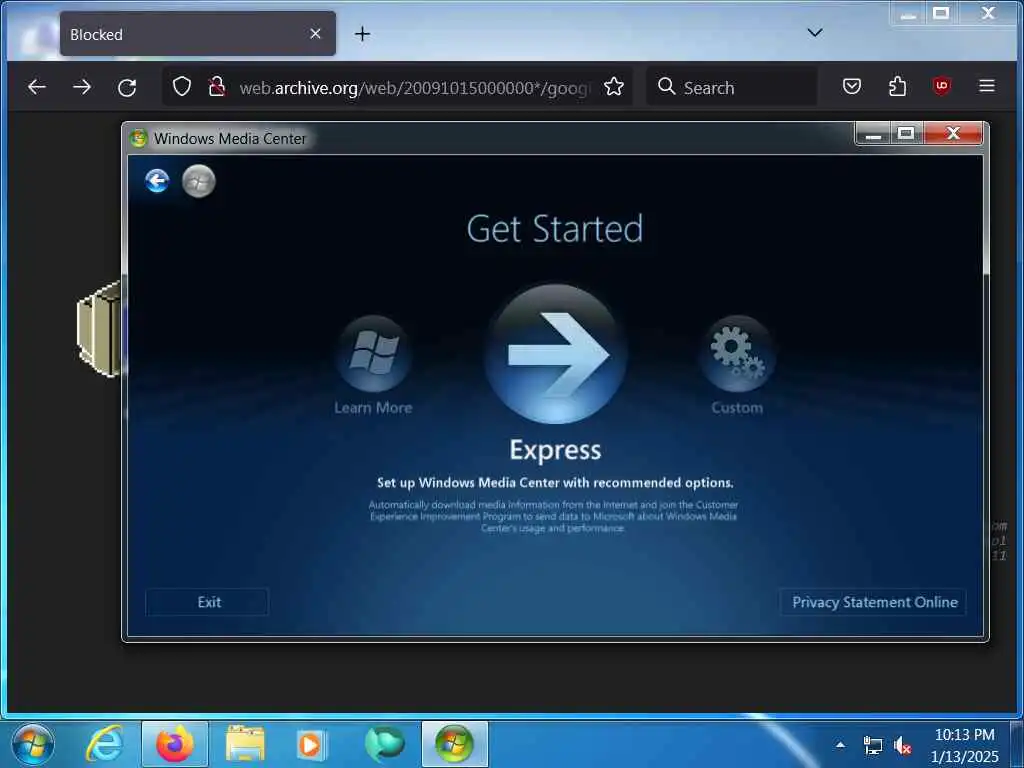Go forward in Firefox browser history

pyautogui.click(x=82, y=87)
